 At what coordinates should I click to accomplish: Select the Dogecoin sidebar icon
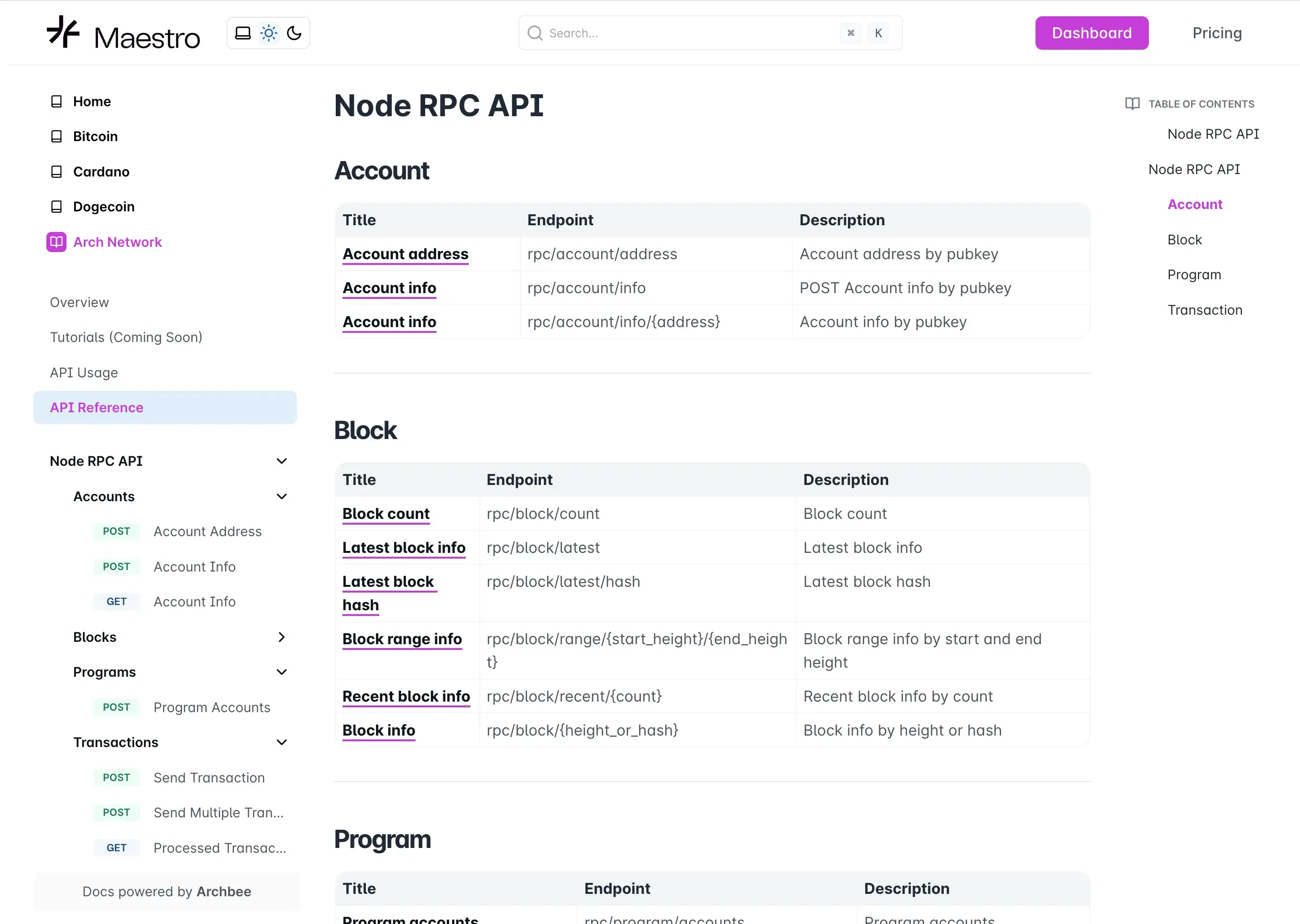[56, 207]
